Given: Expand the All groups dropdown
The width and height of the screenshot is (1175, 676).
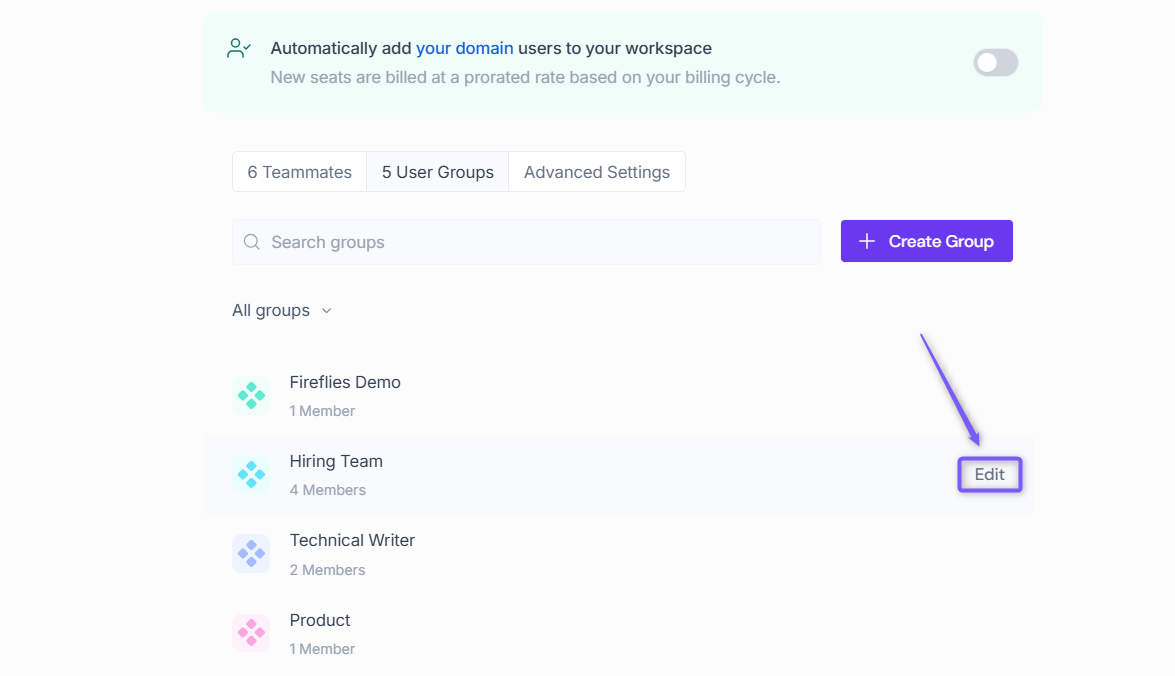Looking at the screenshot, I should point(282,310).
